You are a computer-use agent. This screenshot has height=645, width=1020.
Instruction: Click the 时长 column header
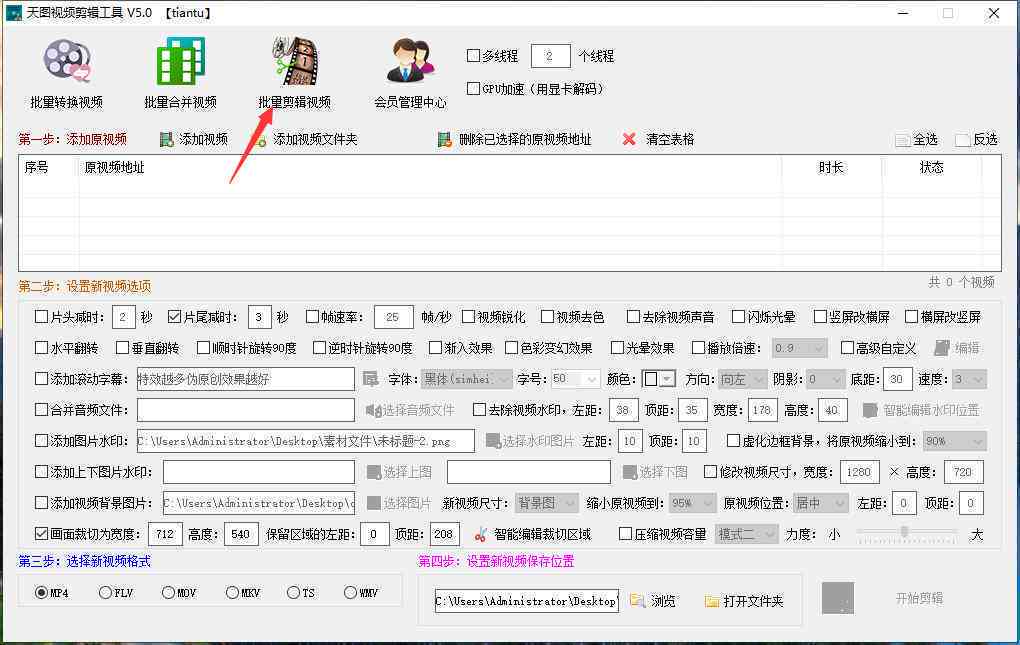click(831, 167)
